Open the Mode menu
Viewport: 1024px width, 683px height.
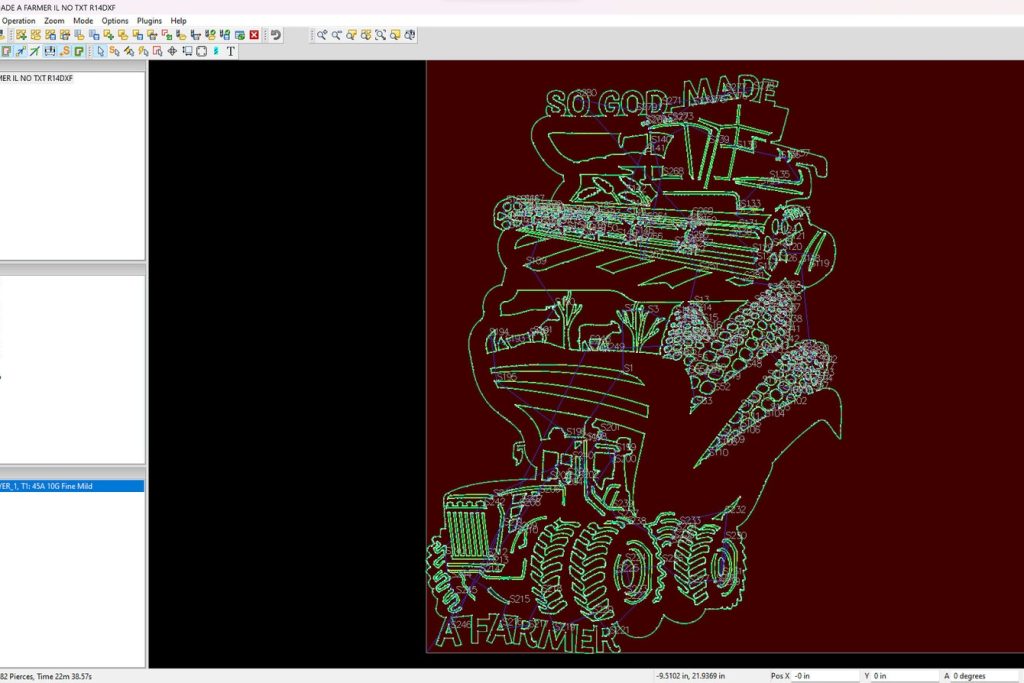click(x=83, y=20)
